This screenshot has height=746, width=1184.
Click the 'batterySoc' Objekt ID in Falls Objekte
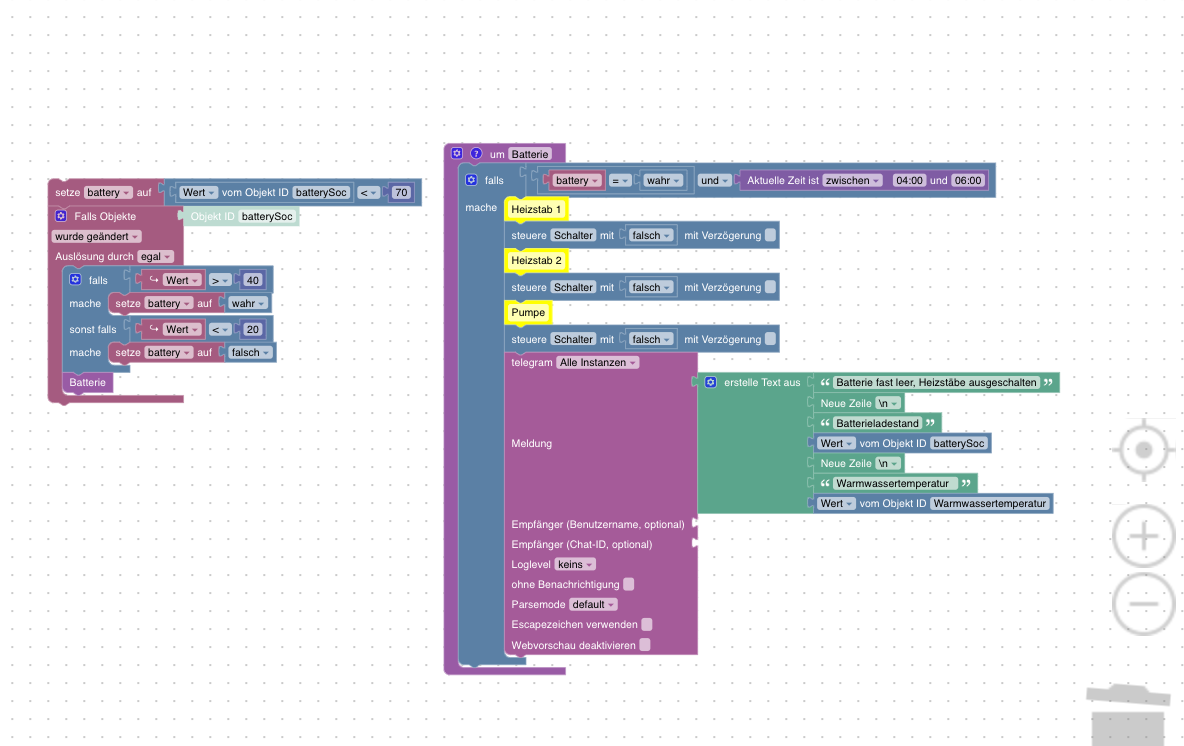267,216
